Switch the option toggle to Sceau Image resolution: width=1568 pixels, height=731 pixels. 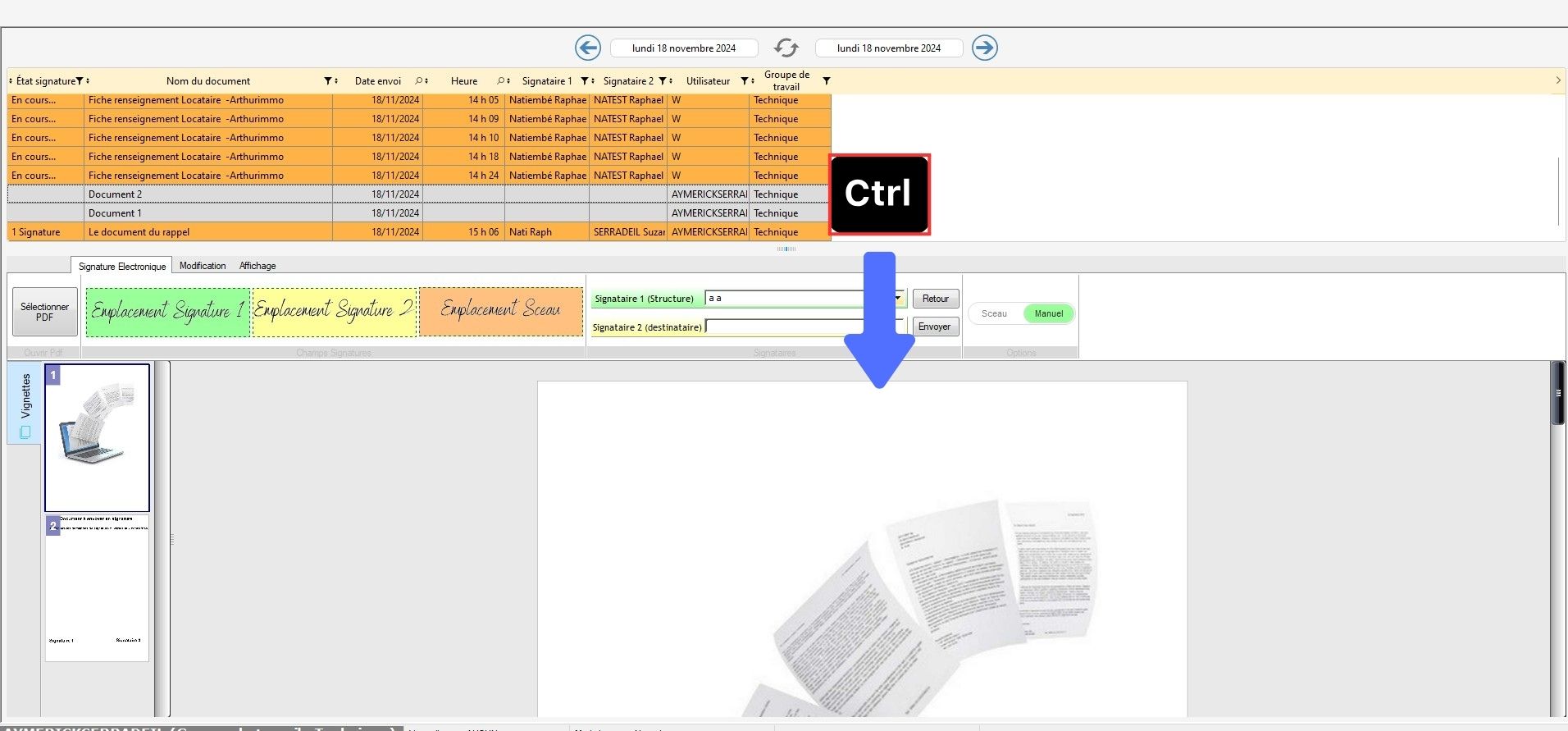coord(994,313)
